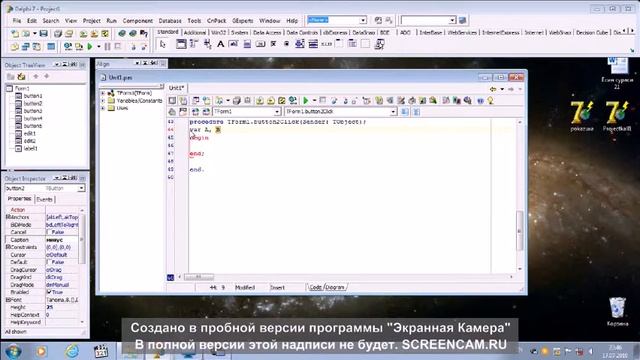Viewport: 640px width, 360px height.
Task: Click the Add file to project icon
Action: click(83, 33)
